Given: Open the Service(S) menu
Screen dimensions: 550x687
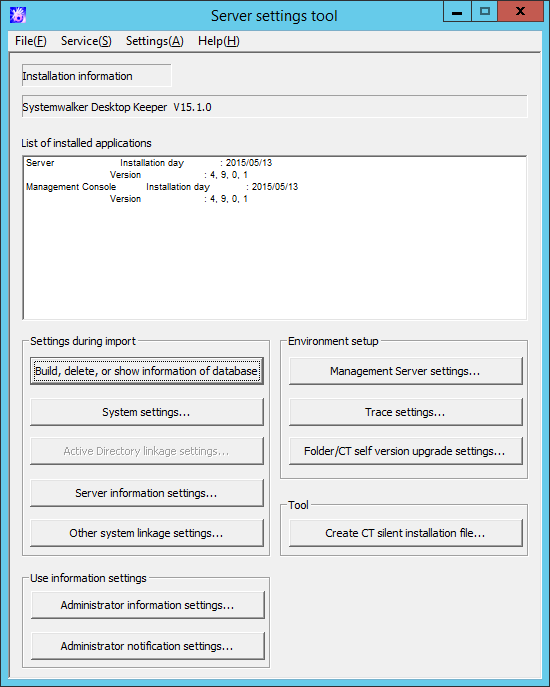Looking at the screenshot, I should click(86, 41).
